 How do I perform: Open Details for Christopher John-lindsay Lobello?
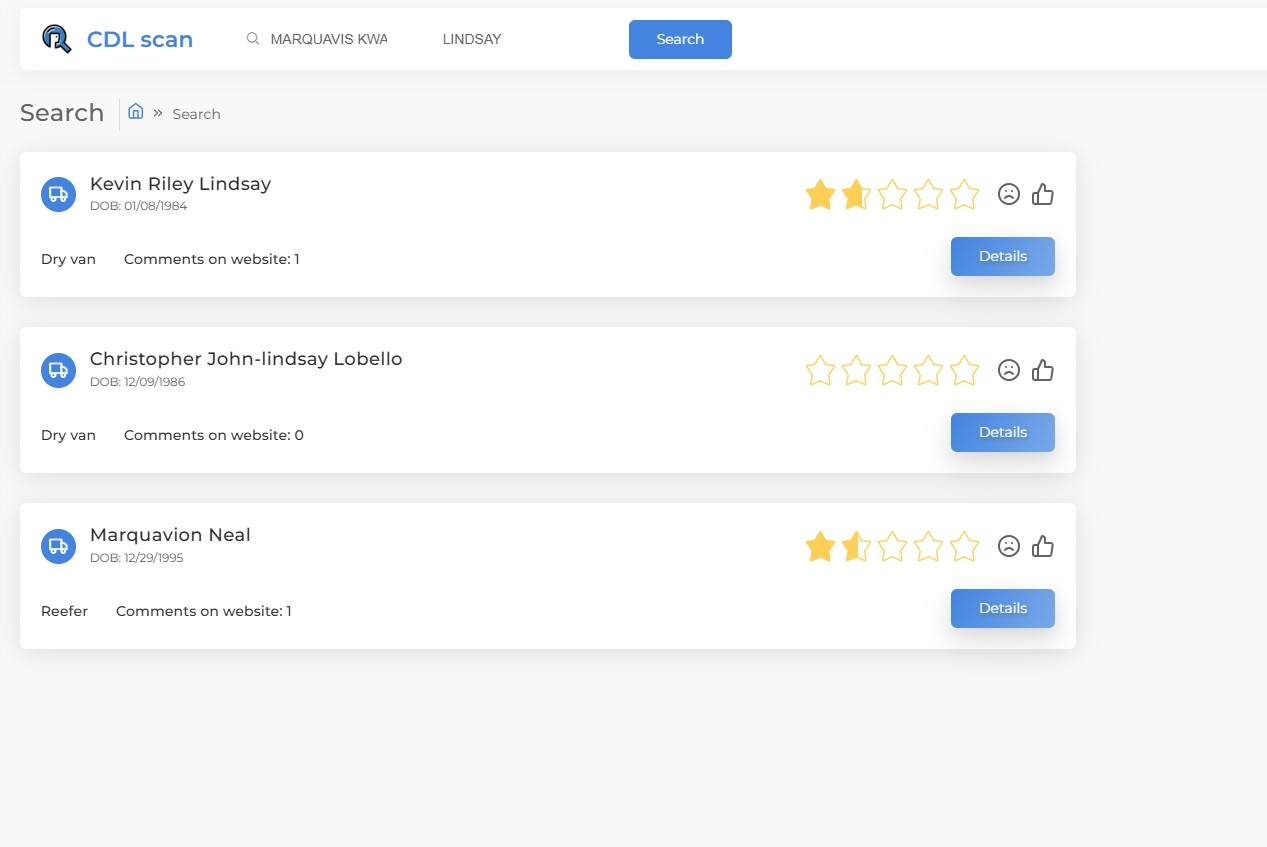pos(1002,432)
